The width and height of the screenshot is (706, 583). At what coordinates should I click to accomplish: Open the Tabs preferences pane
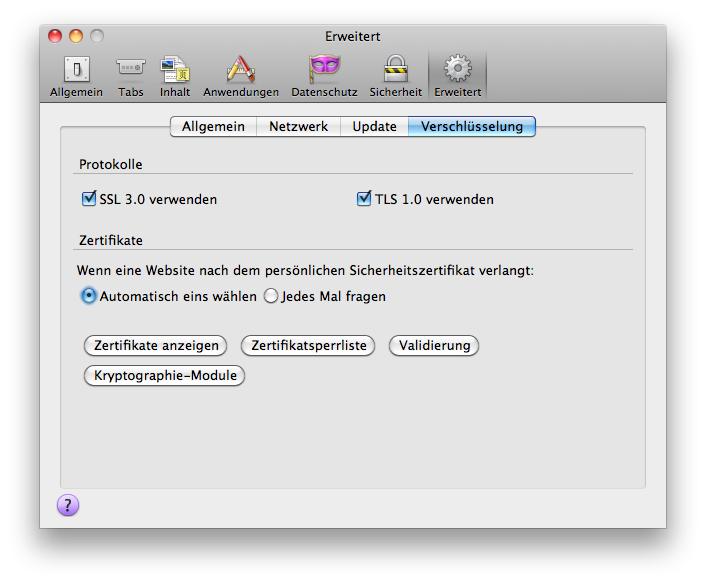coord(131,76)
